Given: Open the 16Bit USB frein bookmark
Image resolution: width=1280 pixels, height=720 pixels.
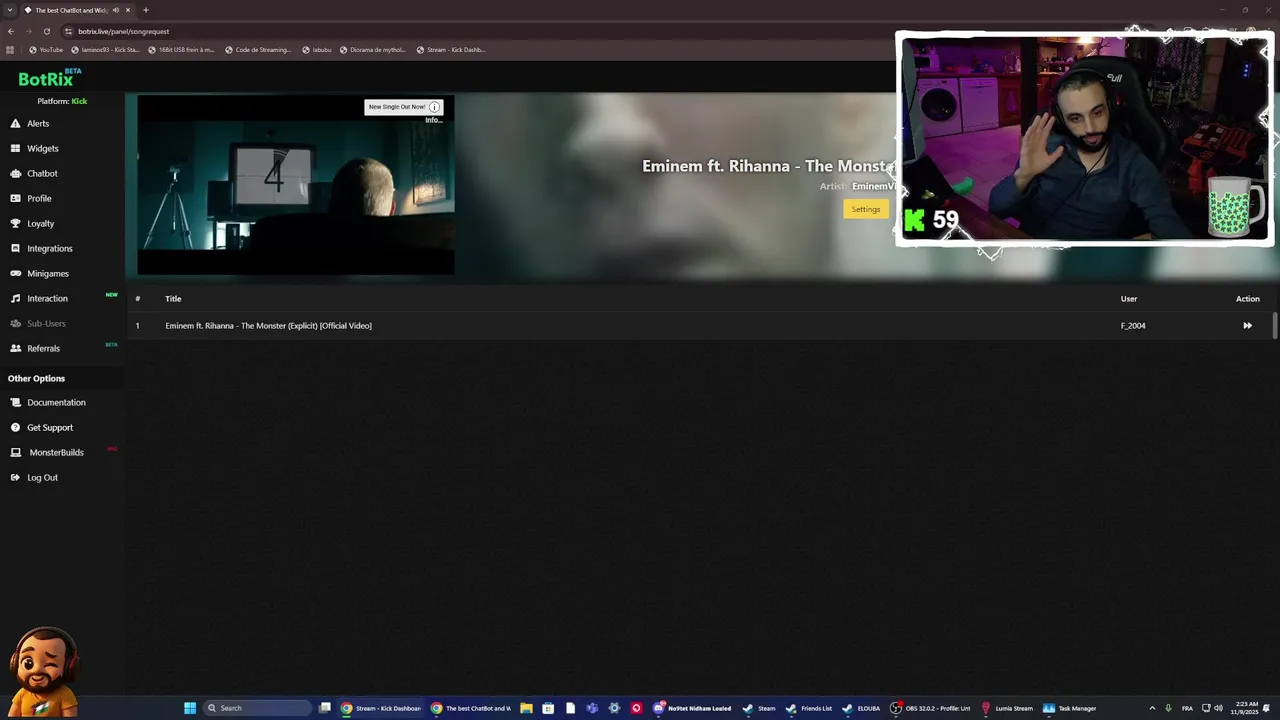Looking at the screenshot, I should coord(181,50).
